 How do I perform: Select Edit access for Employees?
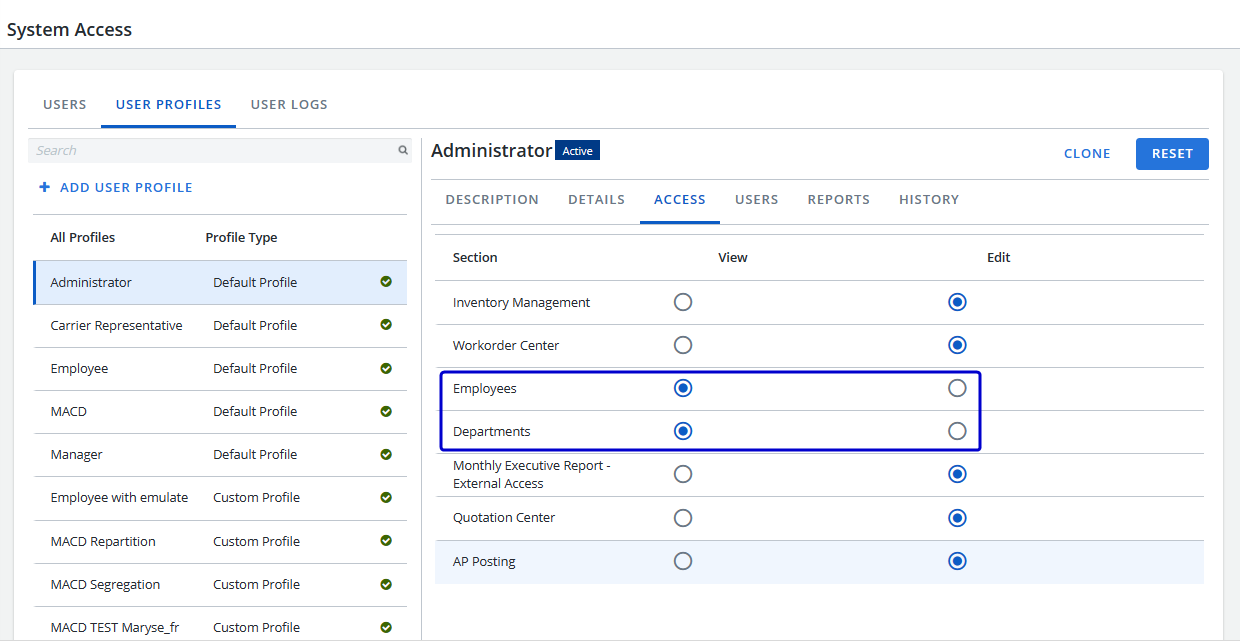point(957,388)
